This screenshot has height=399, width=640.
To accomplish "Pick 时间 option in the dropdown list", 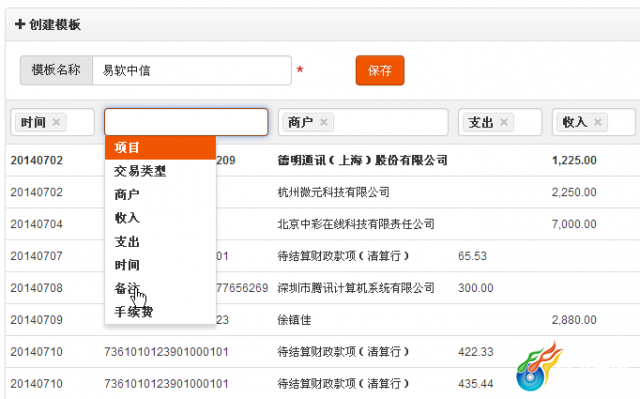I will pyautogui.click(x=160, y=265).
